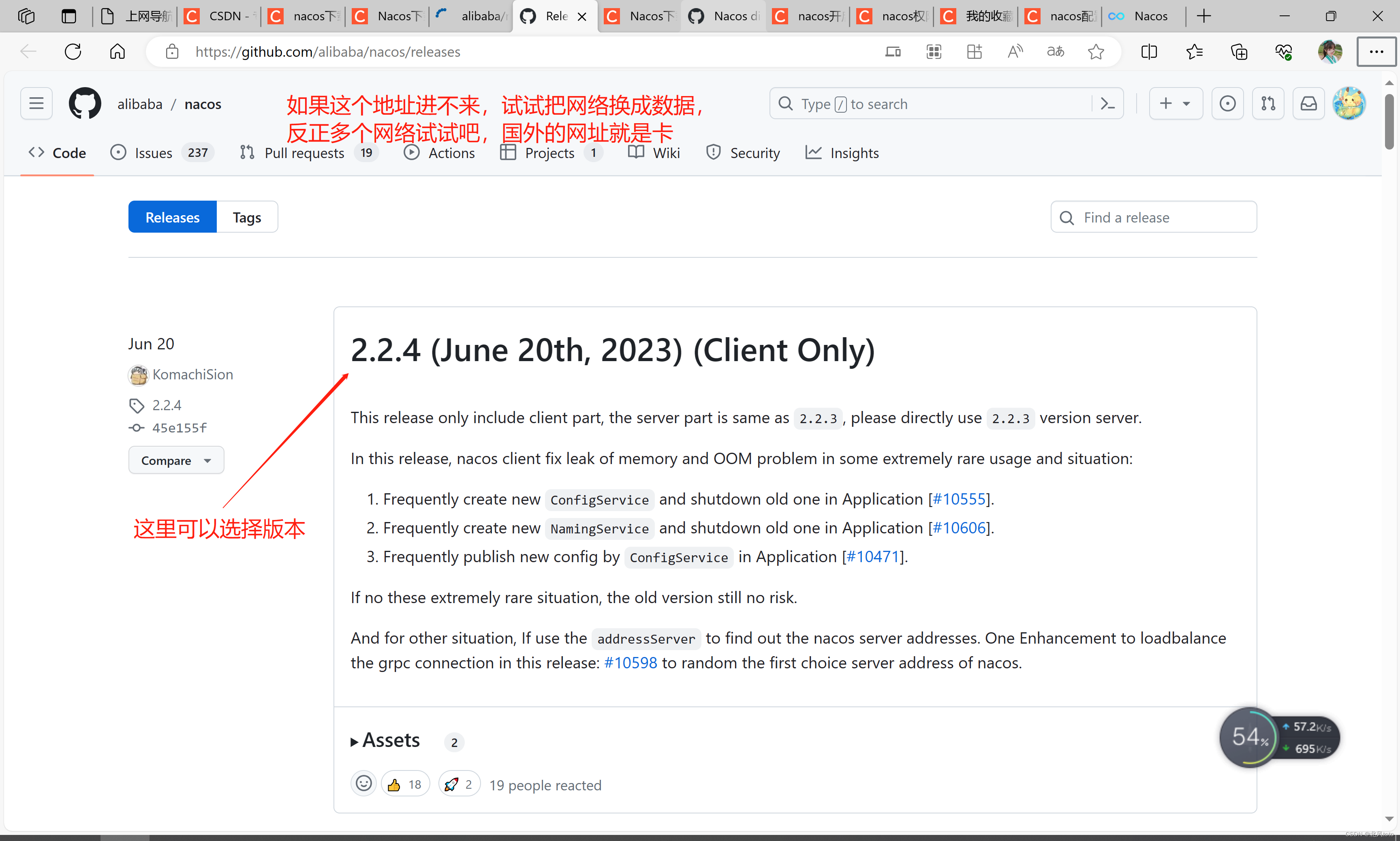Click the Translate page icon in address bar
The height and width of the screenshot is (841, 1400).
1055,51
